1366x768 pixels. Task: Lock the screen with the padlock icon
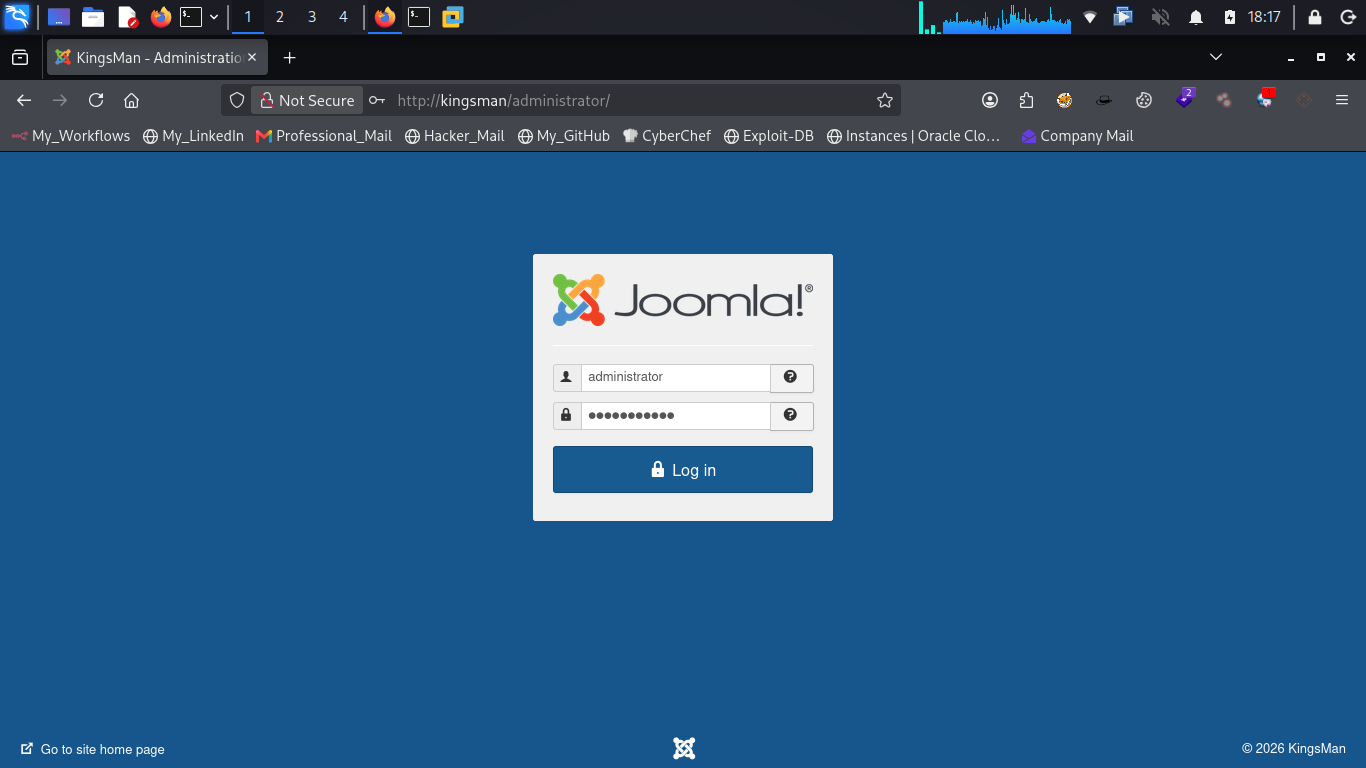coord(1315,17)
